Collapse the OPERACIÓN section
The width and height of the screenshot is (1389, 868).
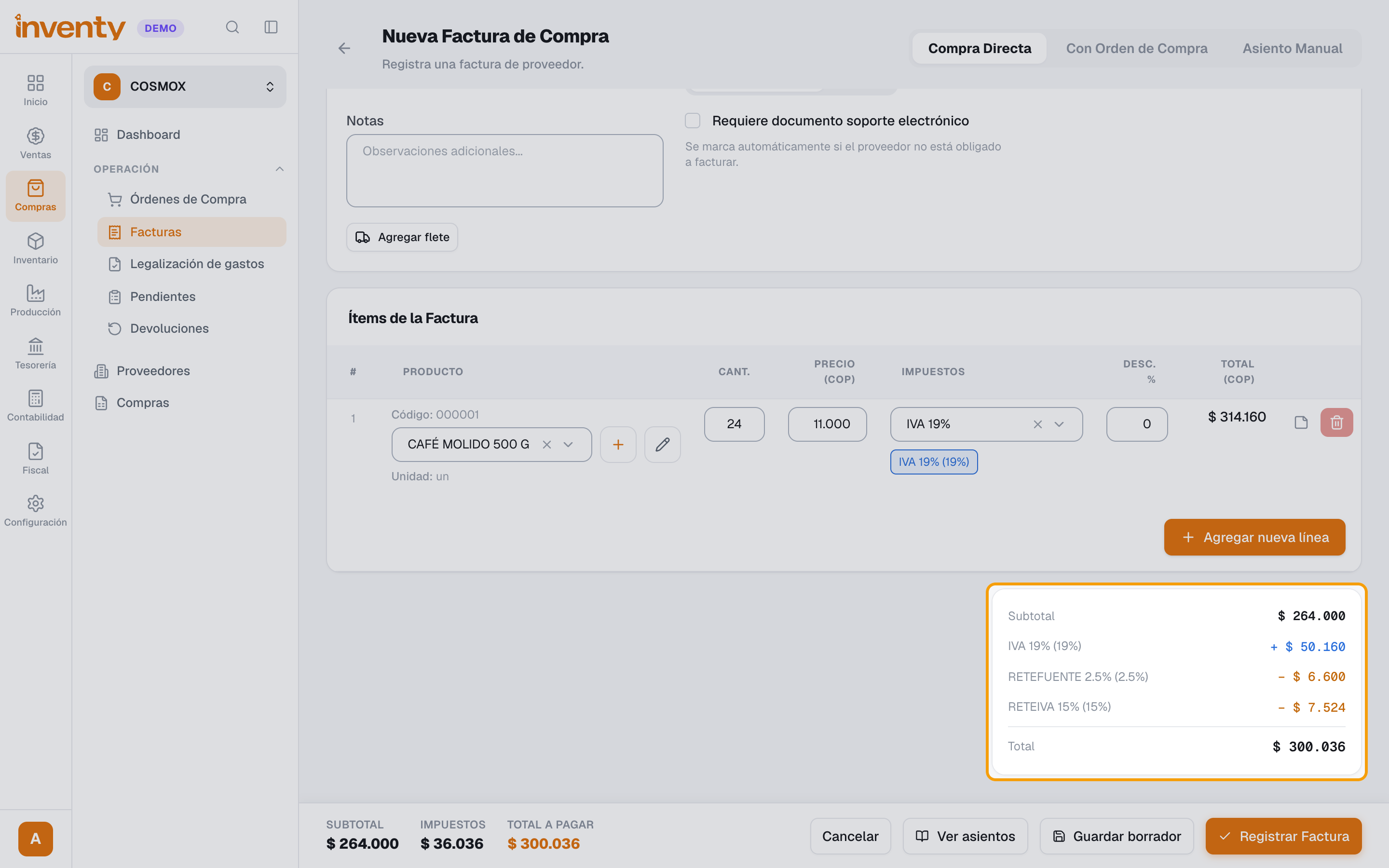[x=279, y=169]
